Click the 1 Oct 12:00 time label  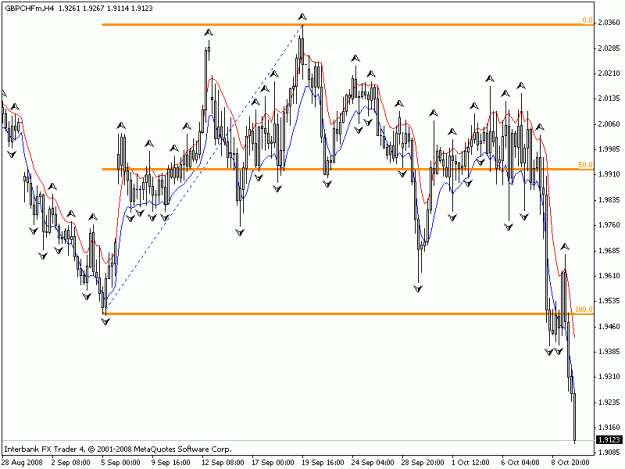(470, 463)
